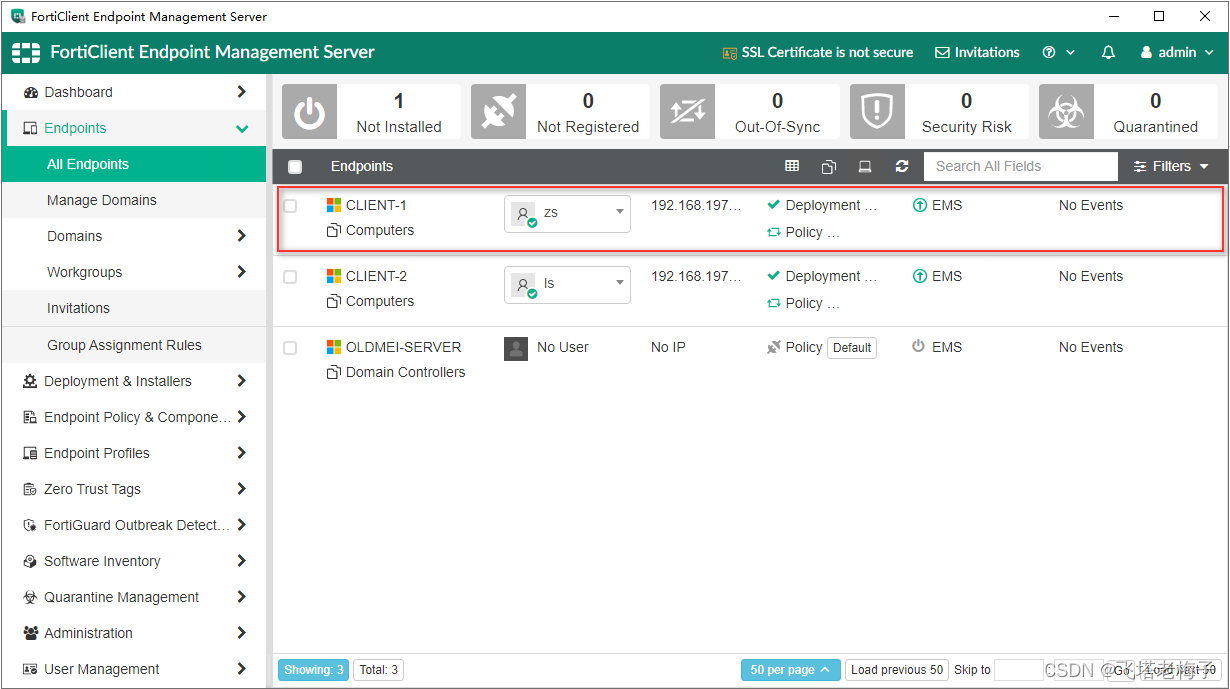The image size is (1230, 689).
Task: Click the No User avatar icon
Action: 516,348
